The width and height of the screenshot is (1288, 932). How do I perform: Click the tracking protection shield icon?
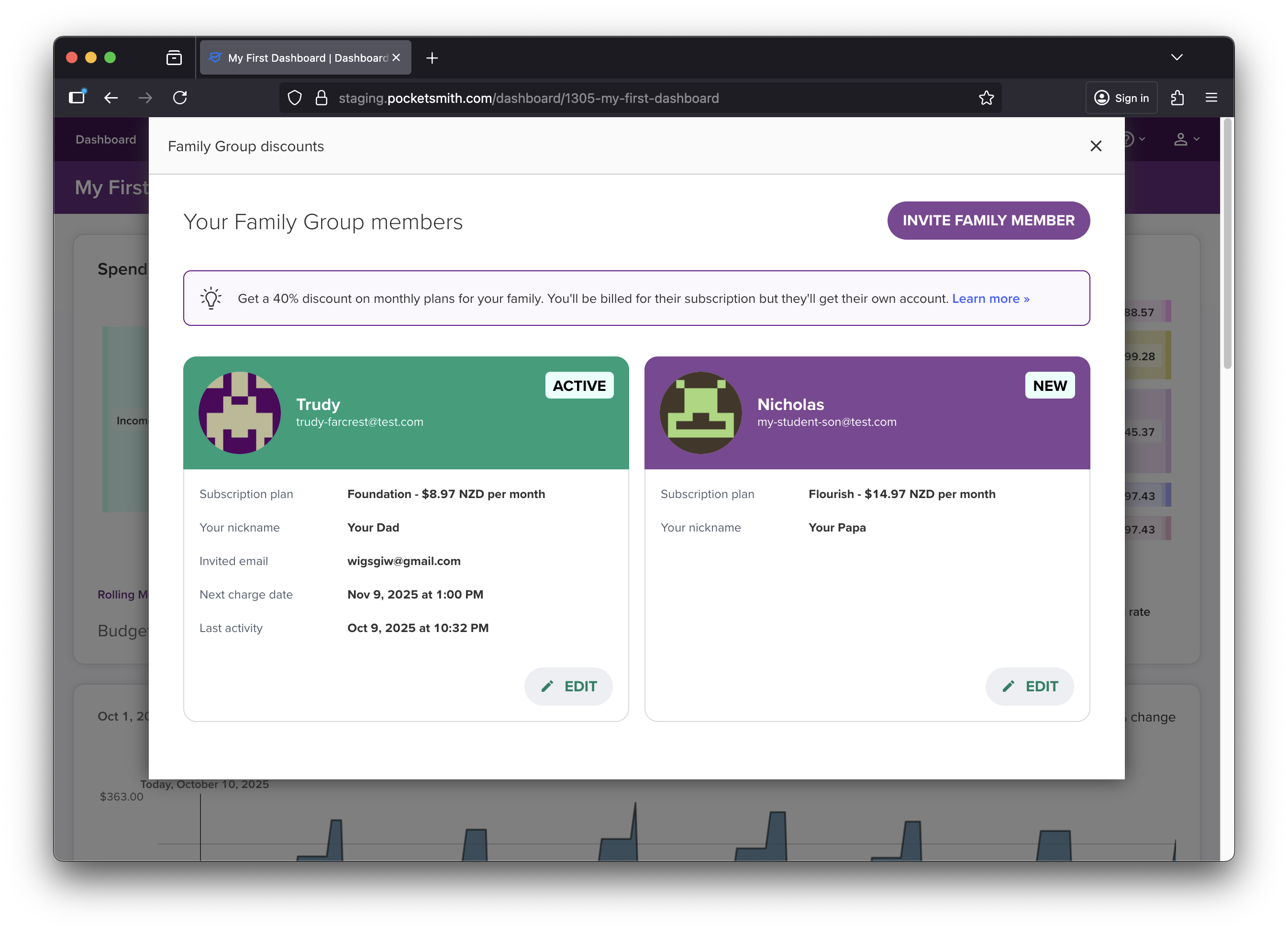click(x=295, y=98)
